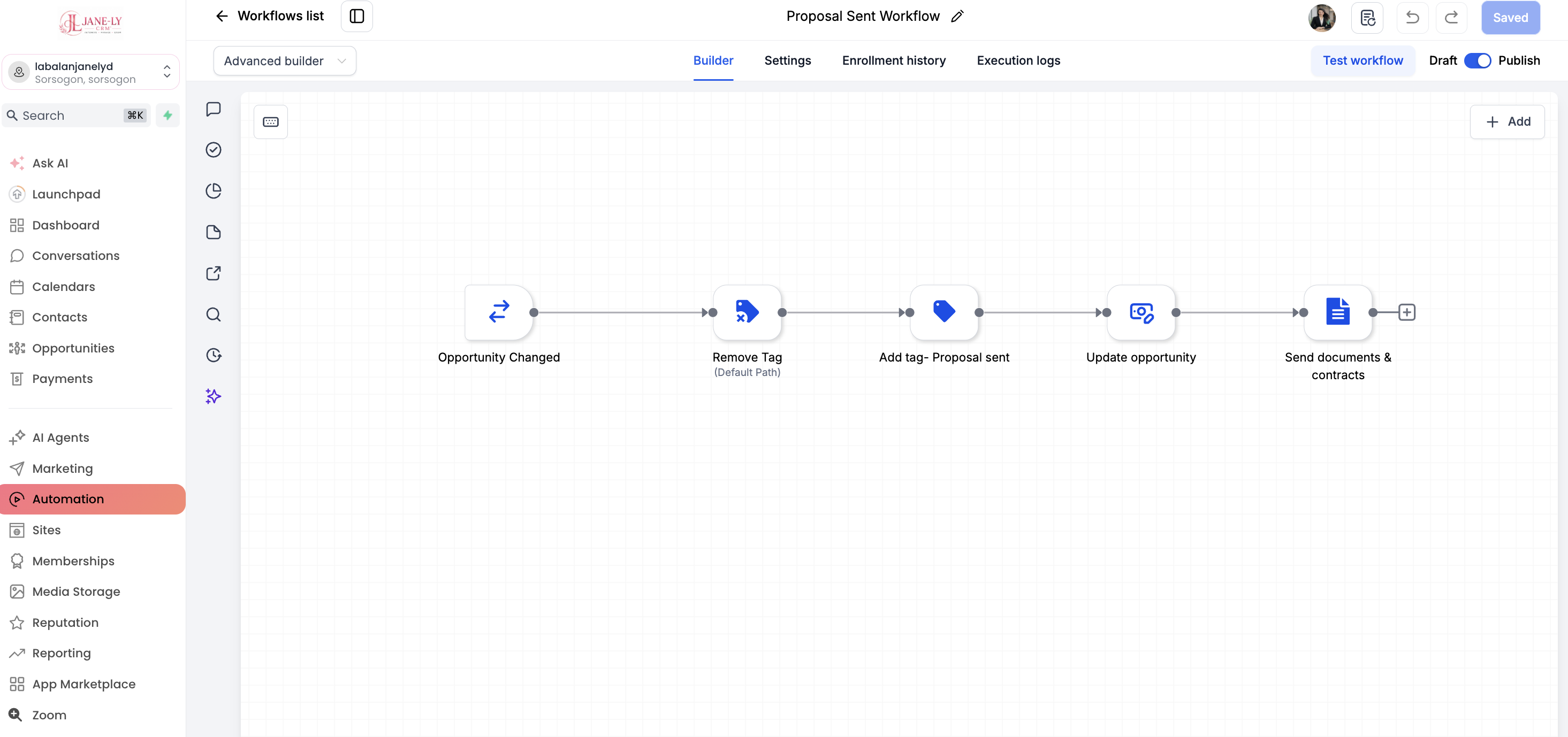Click the Draft label
1568x737 pixels.
coord(1442,60)
